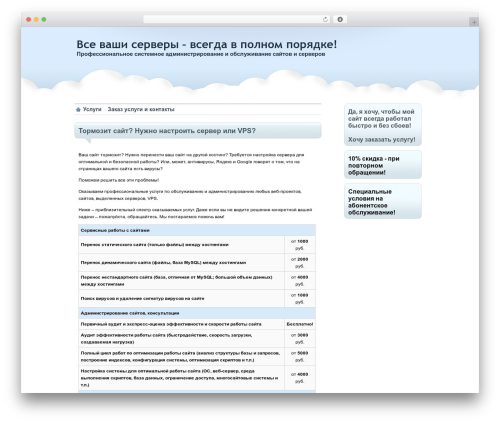This screenshot has height=423, width=500.
Task: Click Перенос статического сайта table row
Action: (x=197, y=245)
